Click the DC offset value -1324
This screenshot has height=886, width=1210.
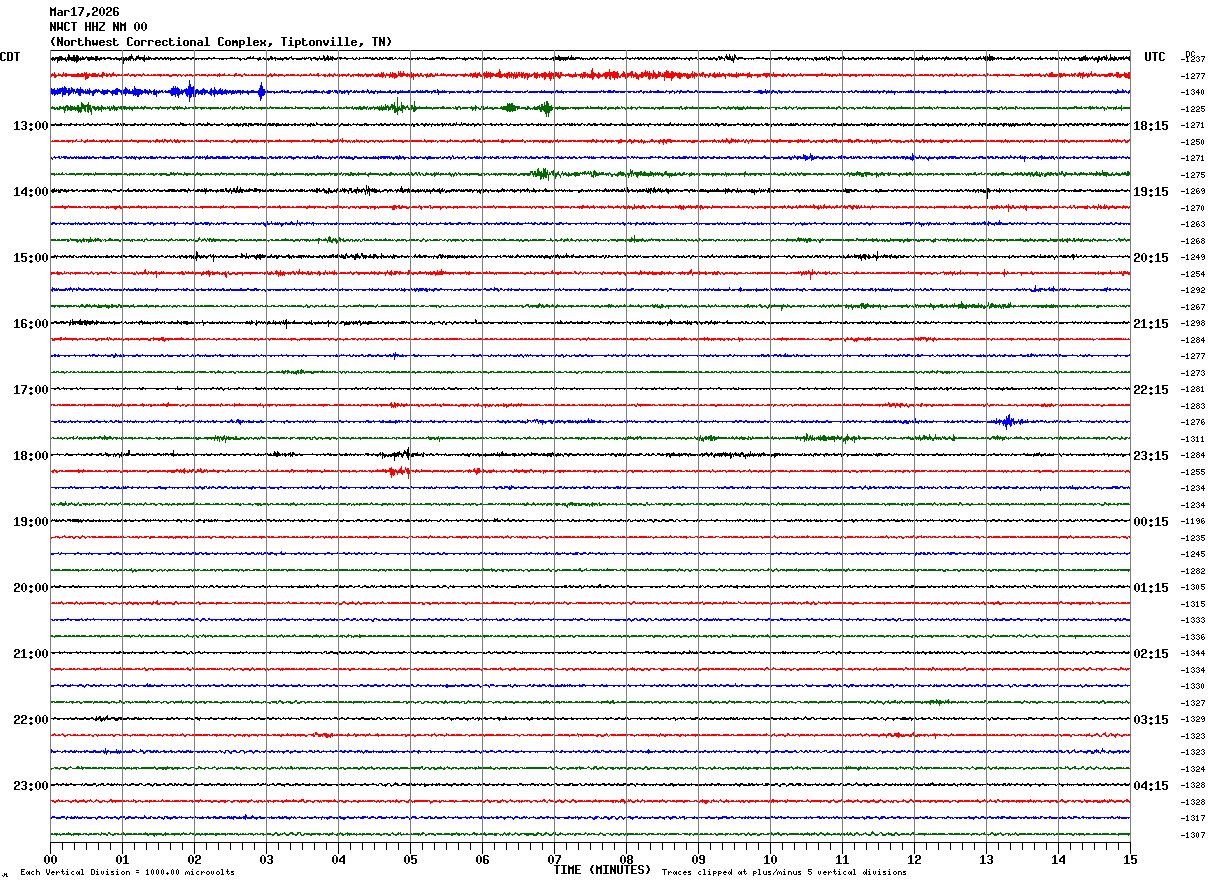1193,769
